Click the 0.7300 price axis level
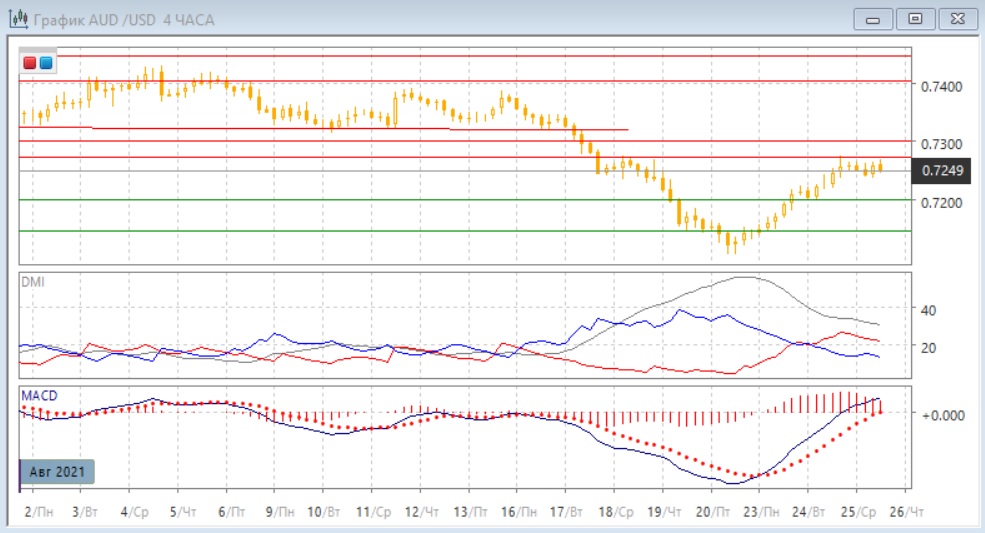Viewport: 985px width, 533px height. [x=941, y=145]
